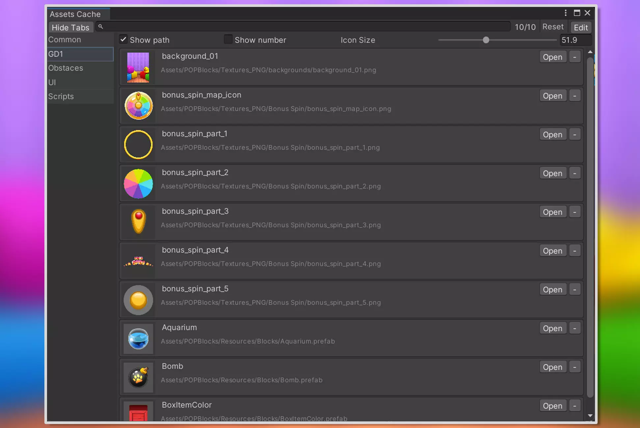Click the bonus_spin_map_icon wheel thumbnail

tap(138, 106)
